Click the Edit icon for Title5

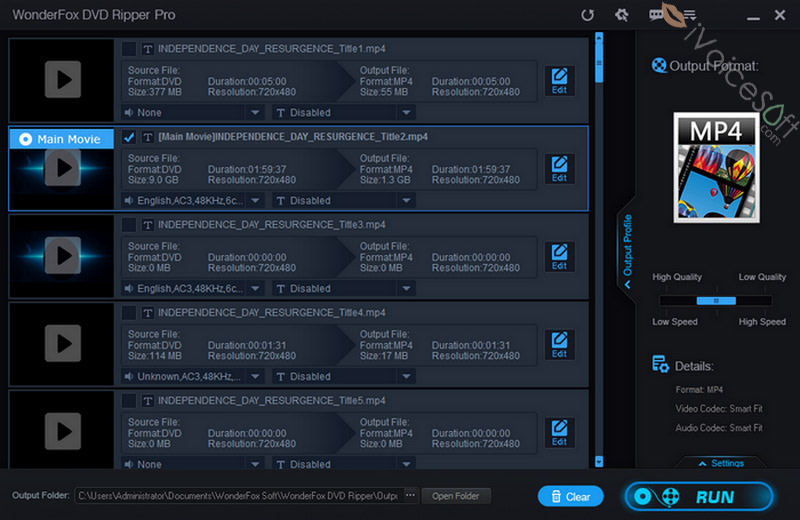[559, 433]
